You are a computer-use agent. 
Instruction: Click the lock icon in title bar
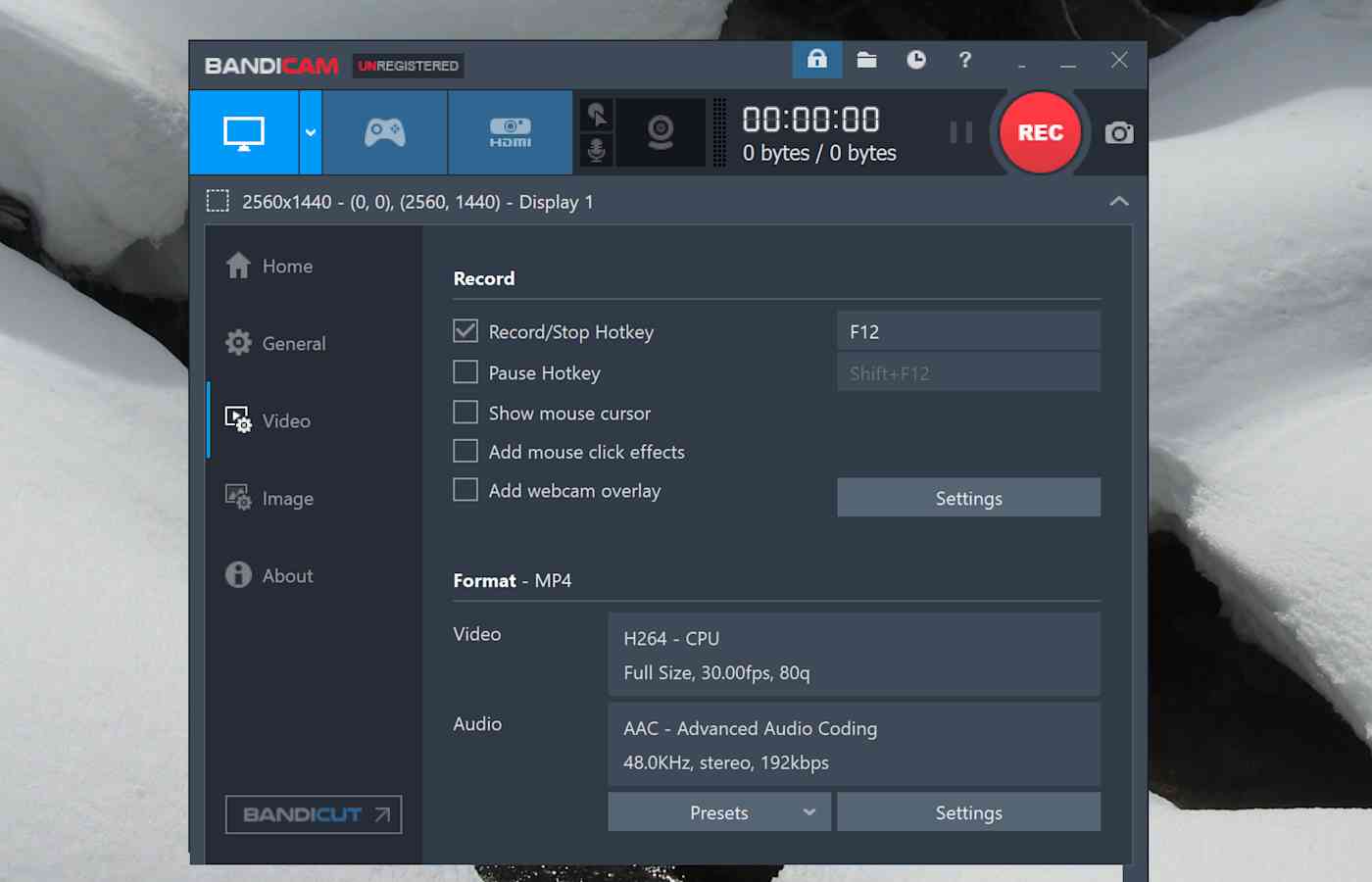pyautogui.click(x=817, y=60)
